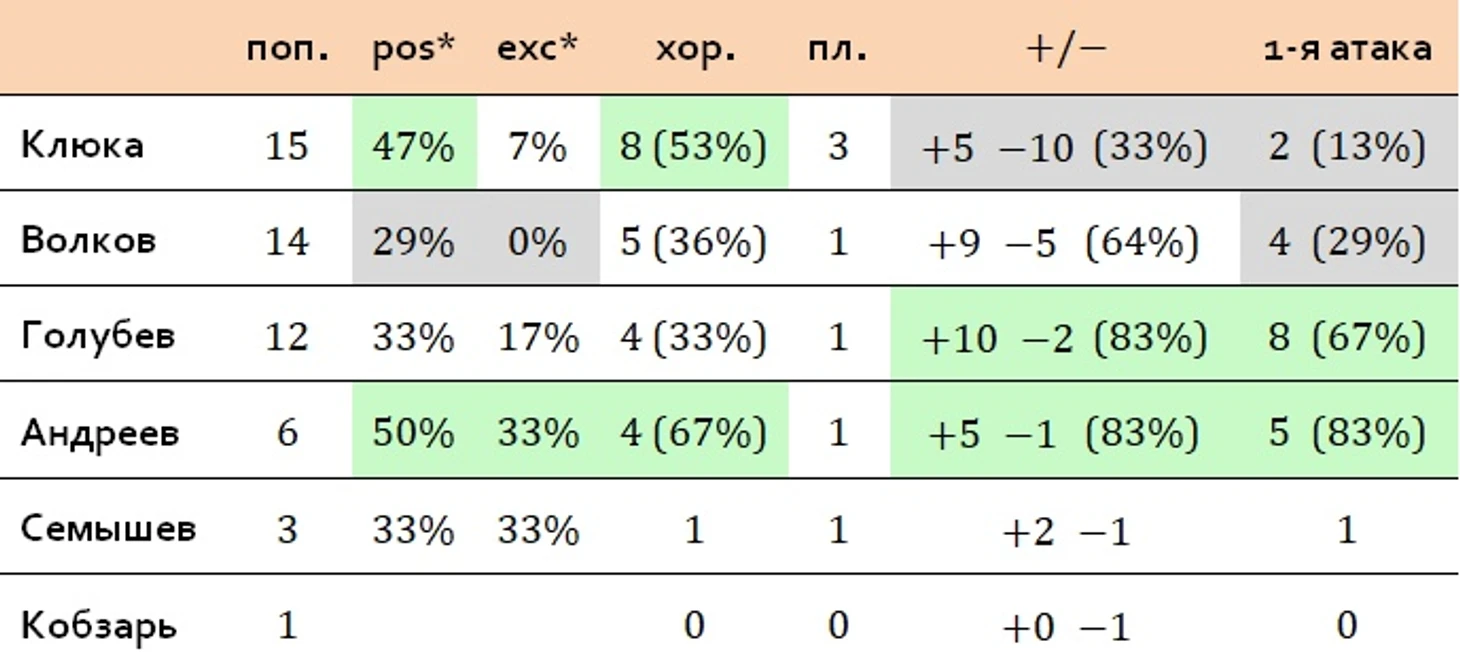Select Андреев's green "4 (67%)" cell
This screenshot has height=667, width=1460.
[x=694, y=433]
